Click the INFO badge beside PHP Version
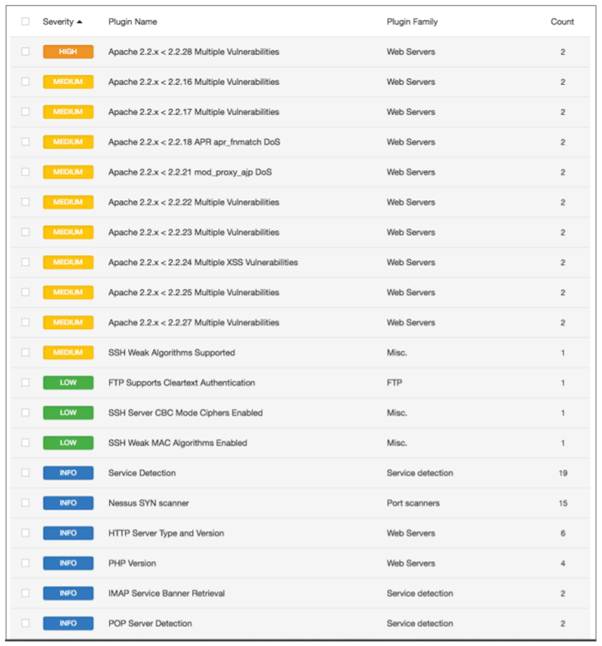602x646 pixels. coord(68,563)
